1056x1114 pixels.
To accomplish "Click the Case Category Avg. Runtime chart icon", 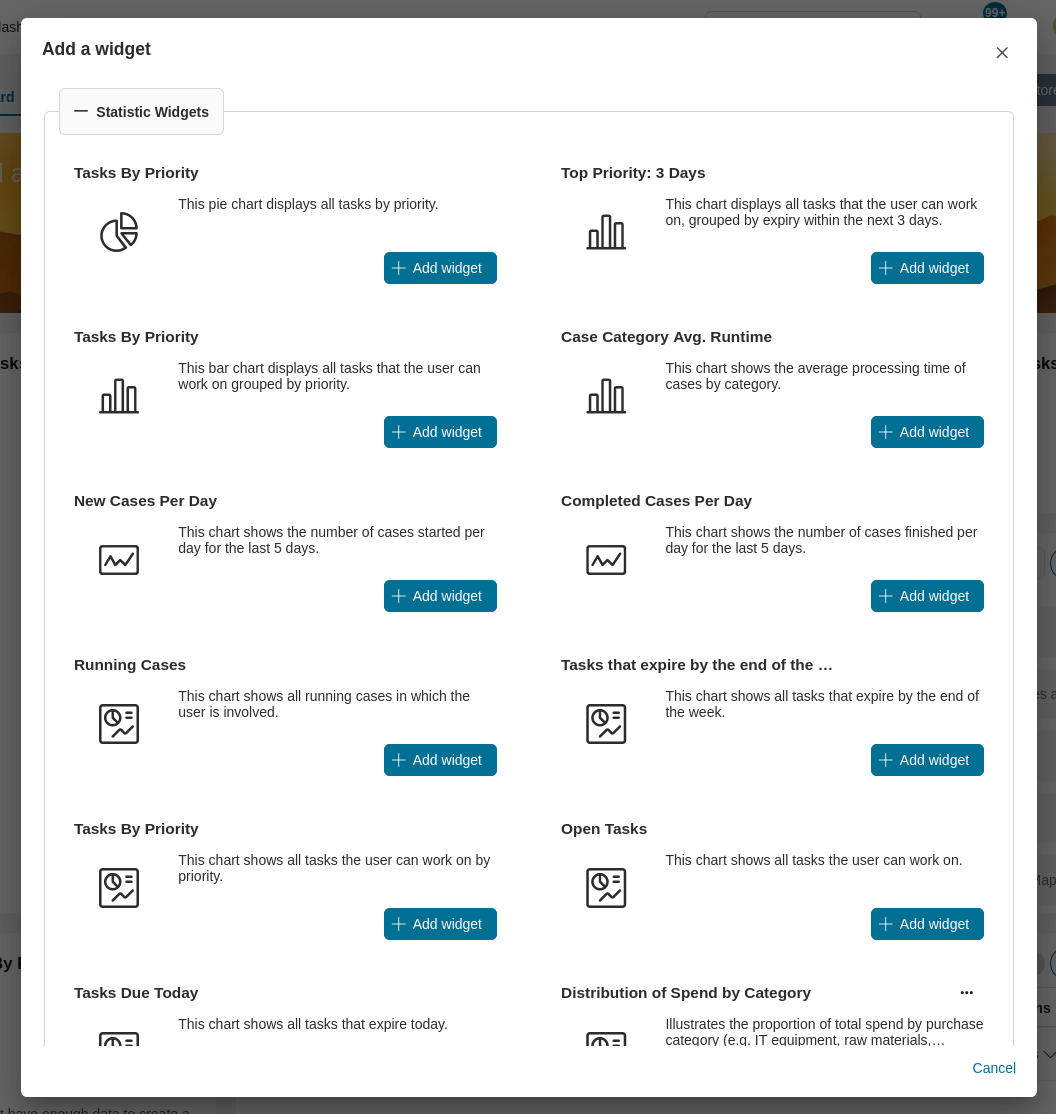I will (606, 396).
